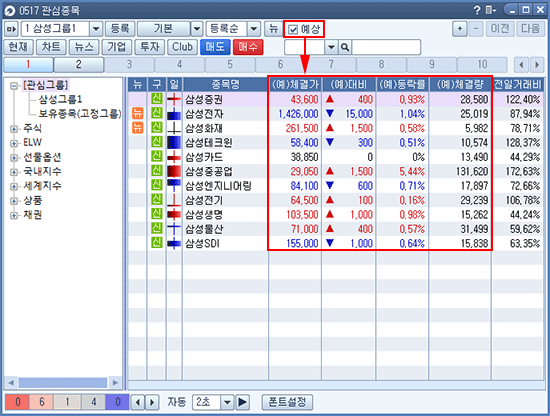Click the green 신 badge on 삼성SDI row
Viewport: 550px width, 416px height.
[x=156, y=243]
